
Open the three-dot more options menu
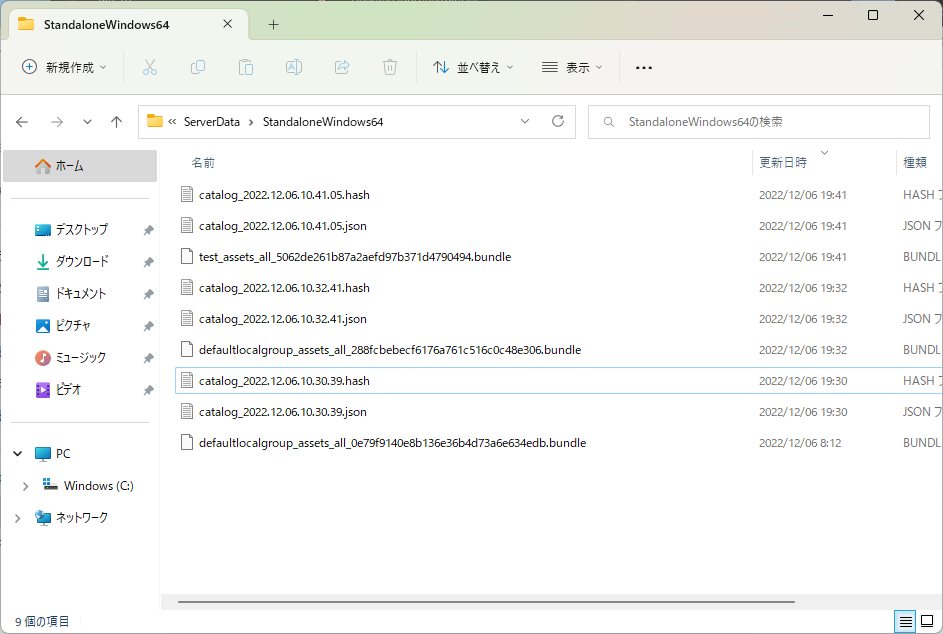(x=644, y=67)
